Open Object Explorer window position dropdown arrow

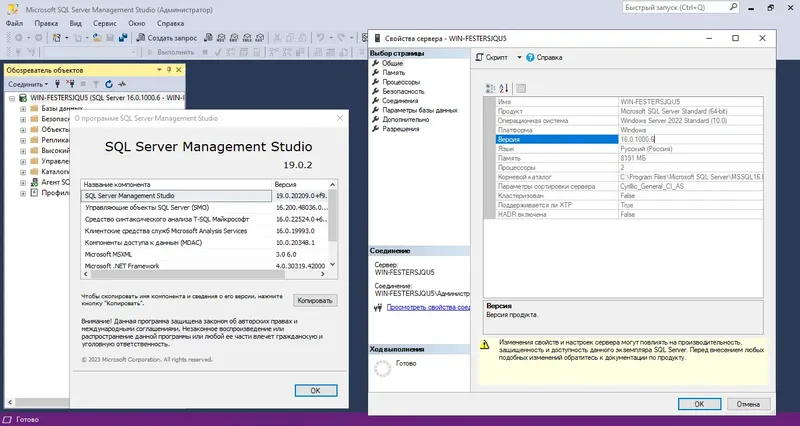(x=159, y=70)
